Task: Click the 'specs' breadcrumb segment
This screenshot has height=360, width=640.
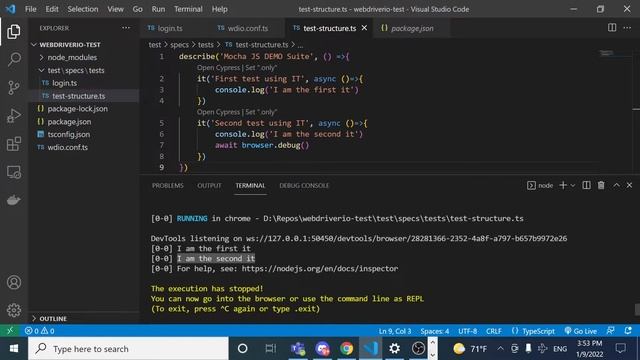Action: click(179, 45)
